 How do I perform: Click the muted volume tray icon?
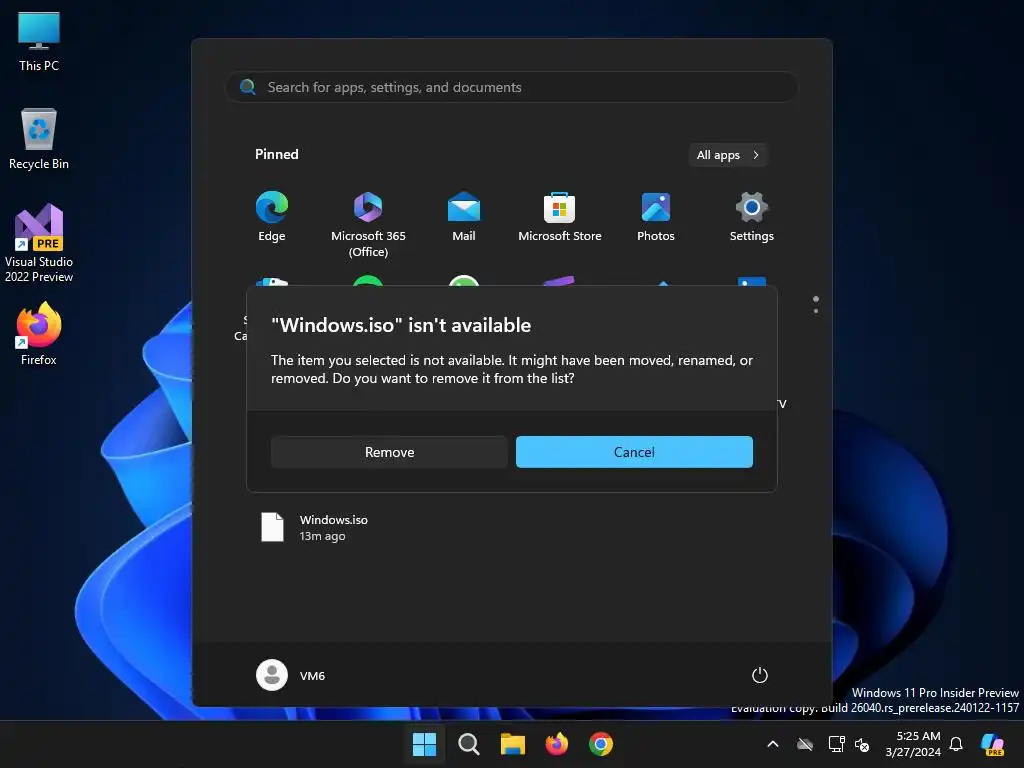862,744
